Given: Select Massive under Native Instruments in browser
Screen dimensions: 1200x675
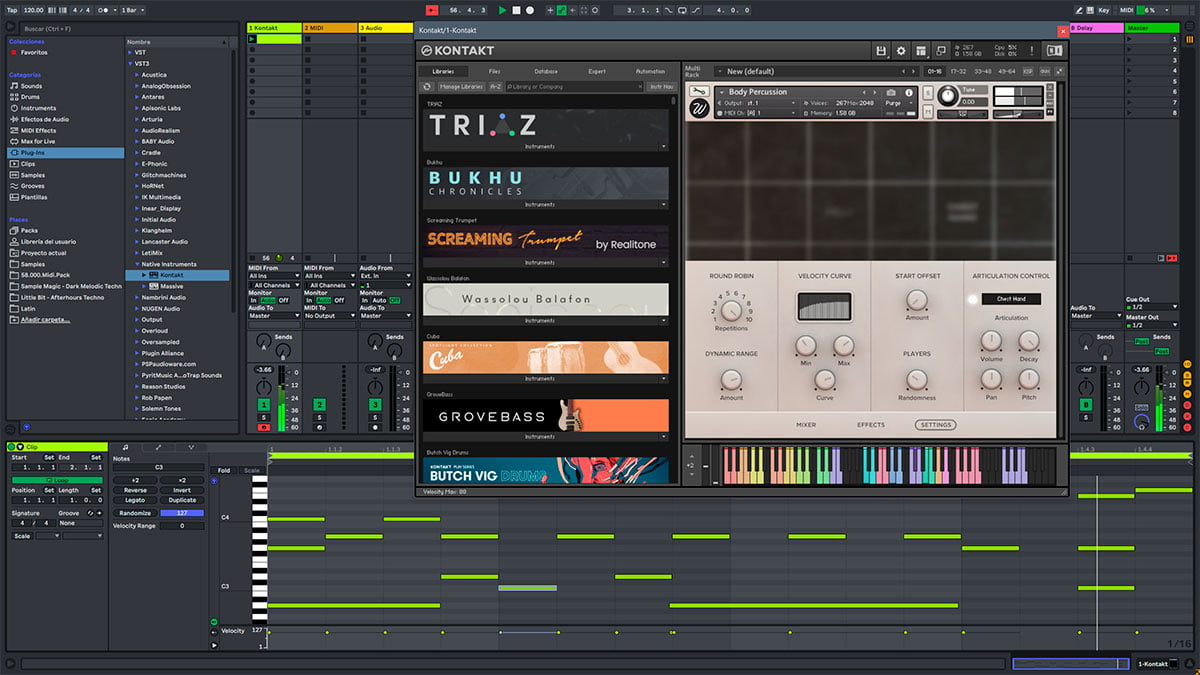Looking at the screenshot, I should click(172, 286).
